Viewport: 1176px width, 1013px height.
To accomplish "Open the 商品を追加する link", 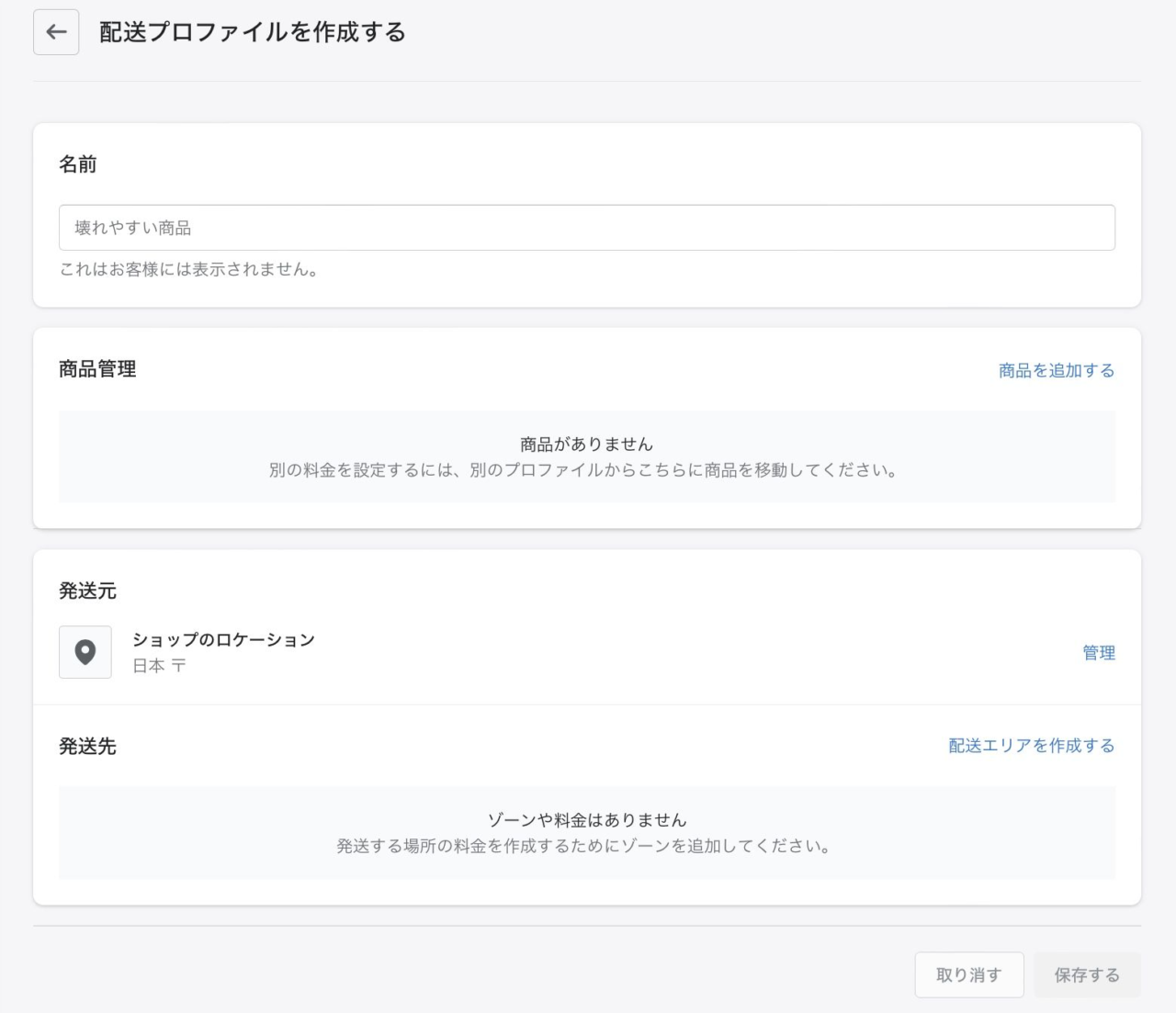I will [x=1057, y=370].
